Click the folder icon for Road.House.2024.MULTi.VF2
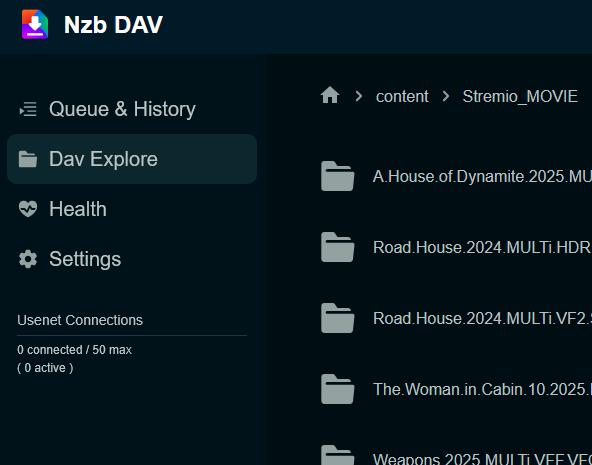592x465 pixels. [338, 318]
